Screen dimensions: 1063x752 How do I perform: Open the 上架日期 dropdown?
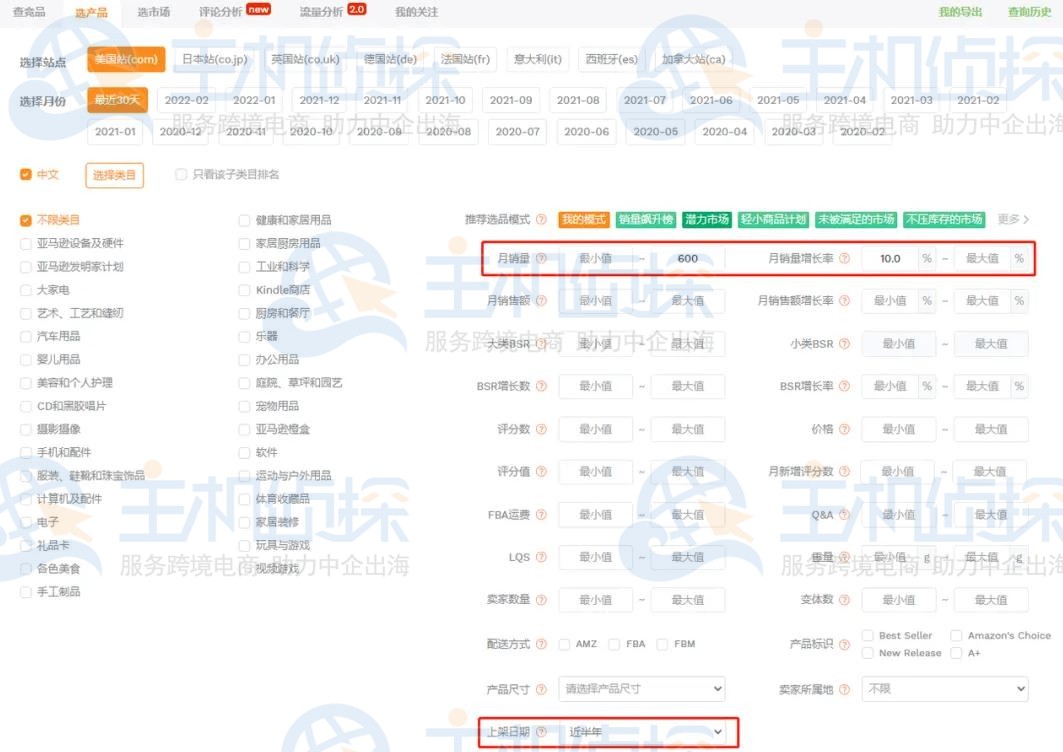[642, 732]
